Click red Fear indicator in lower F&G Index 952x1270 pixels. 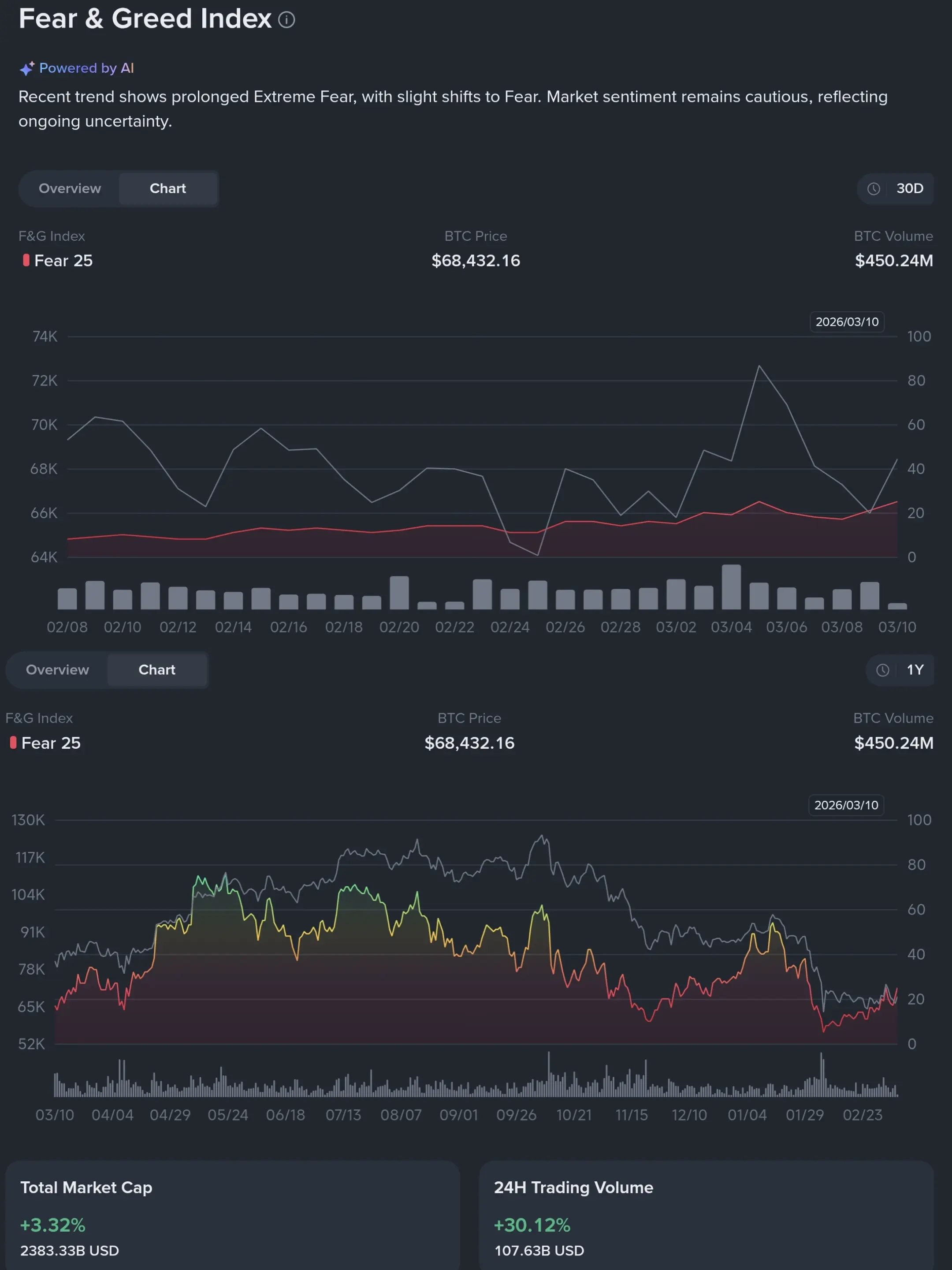tap(13, 743)
